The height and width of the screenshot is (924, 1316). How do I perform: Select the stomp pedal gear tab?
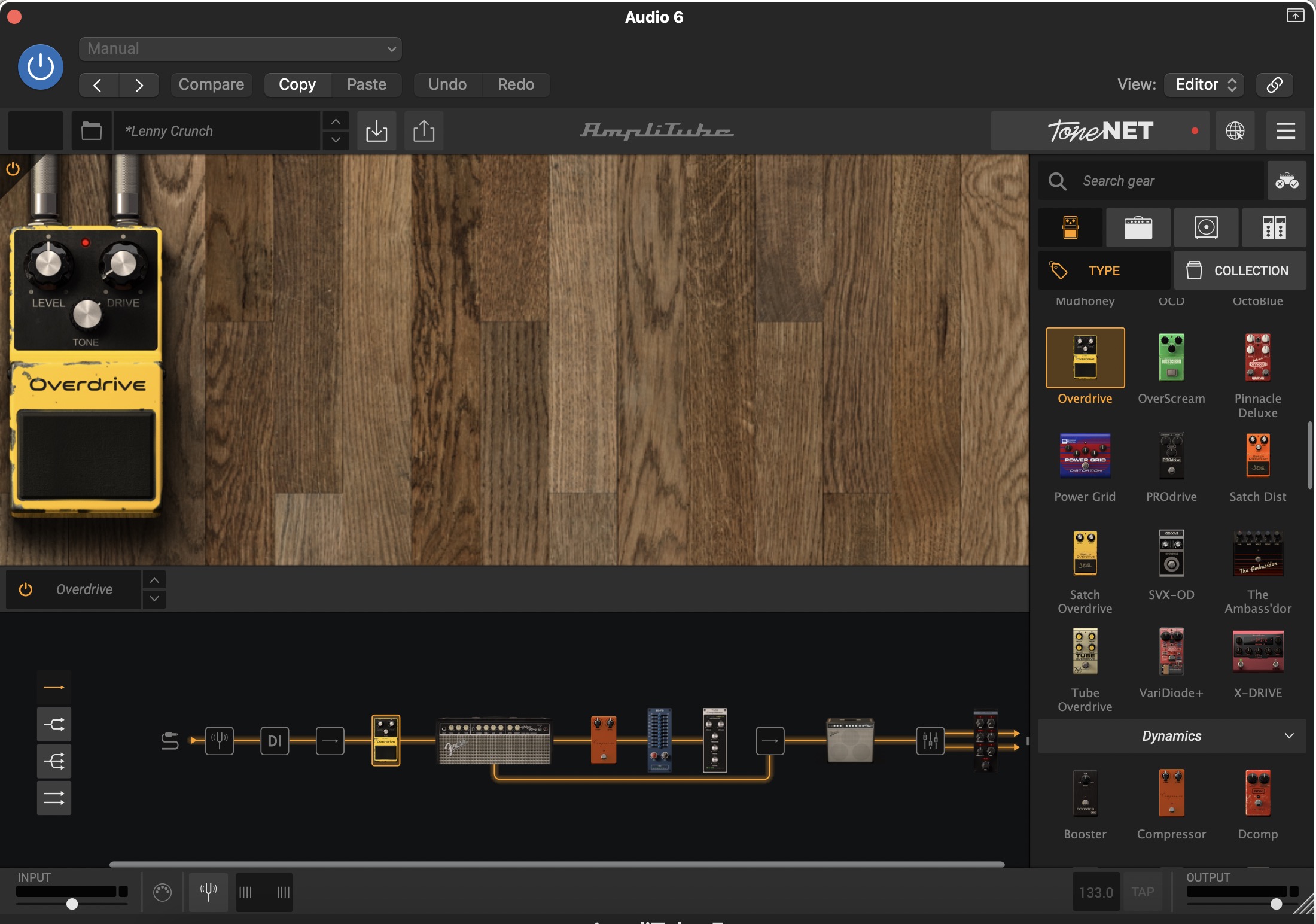[x=1071, y=227]
